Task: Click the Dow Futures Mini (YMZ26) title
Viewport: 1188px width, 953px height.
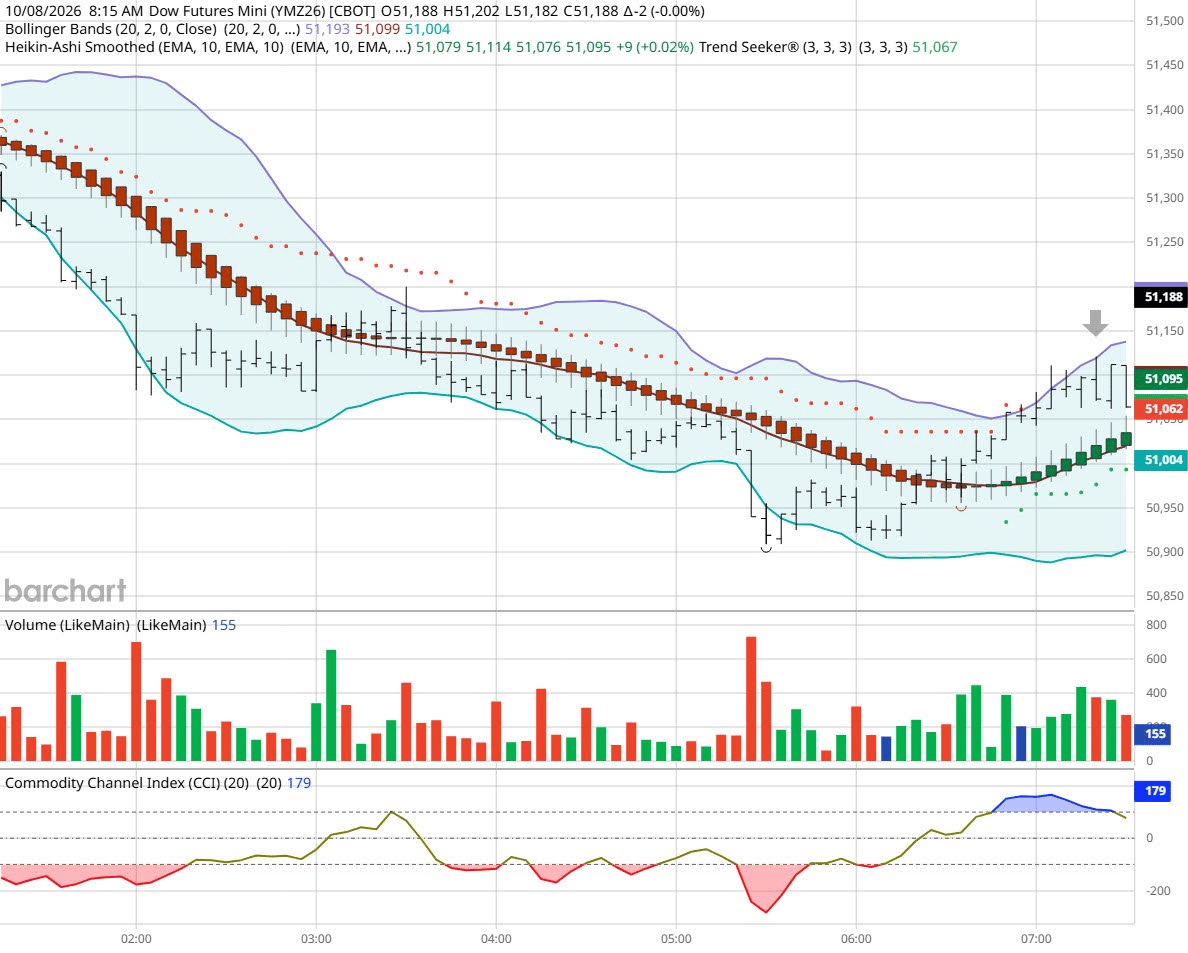Action: [237, 11]
